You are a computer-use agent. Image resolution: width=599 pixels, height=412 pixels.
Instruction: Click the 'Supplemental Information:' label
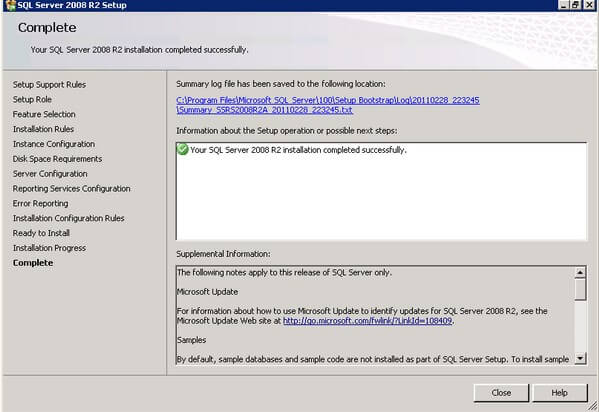pyautogui.click(x=223, y=254)
